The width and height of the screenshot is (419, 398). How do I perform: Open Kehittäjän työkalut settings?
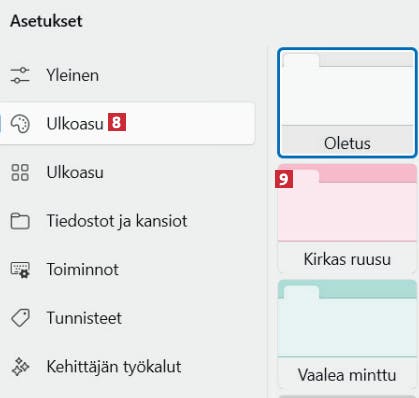127,367
